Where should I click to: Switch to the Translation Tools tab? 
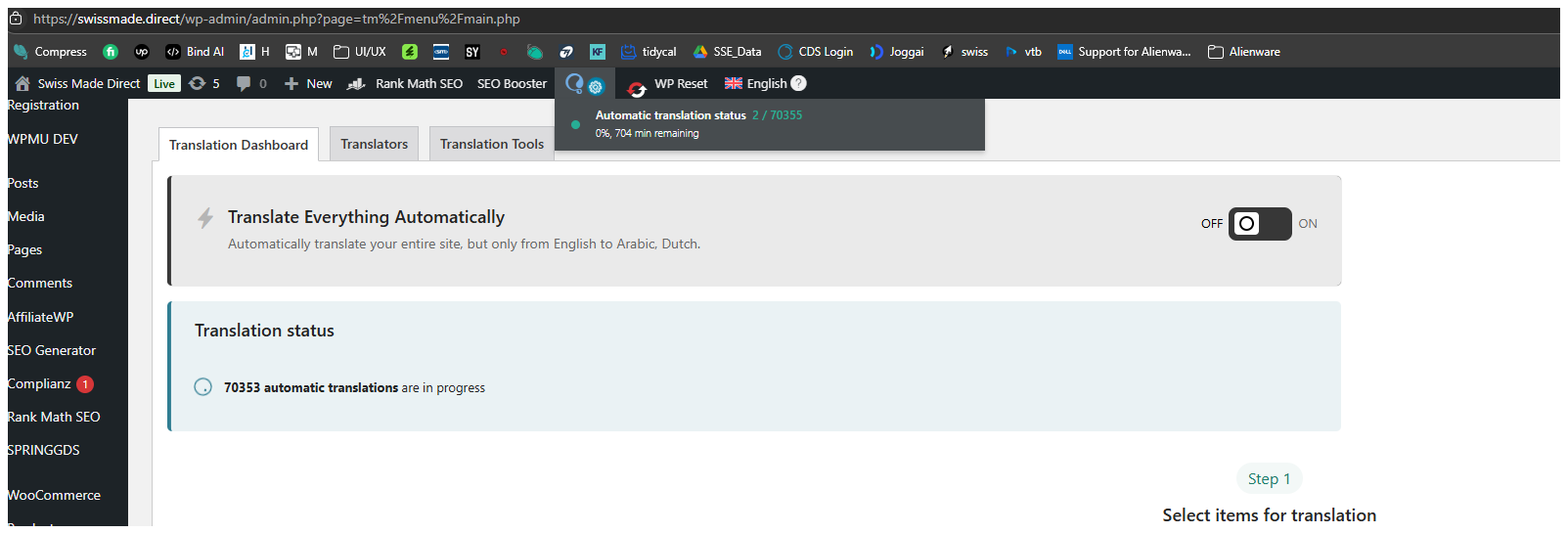tap(492, 144)
